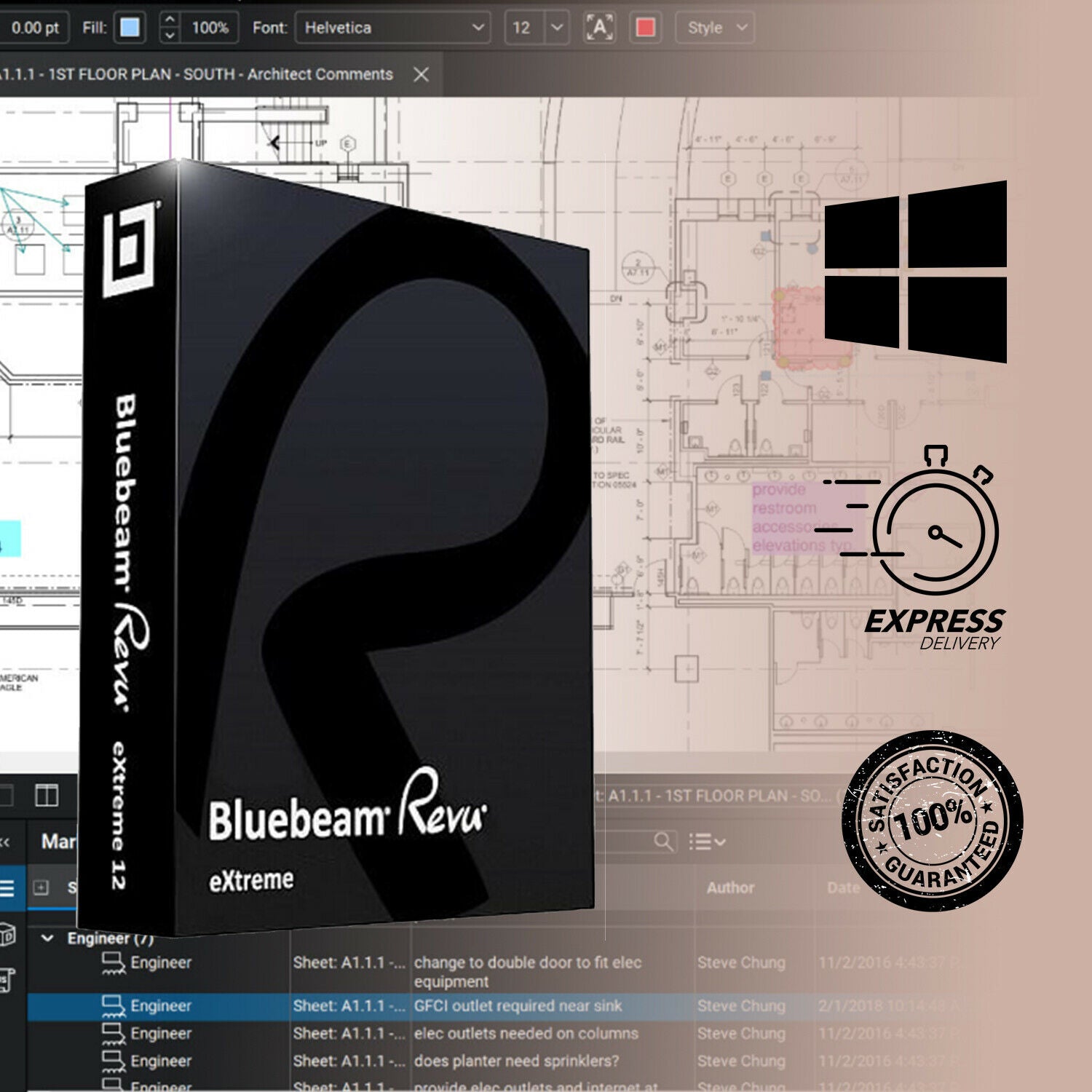Screen dimensions: 1092x1092
Task: Click callout icon of first Engineer row
Action: (113, 964)
